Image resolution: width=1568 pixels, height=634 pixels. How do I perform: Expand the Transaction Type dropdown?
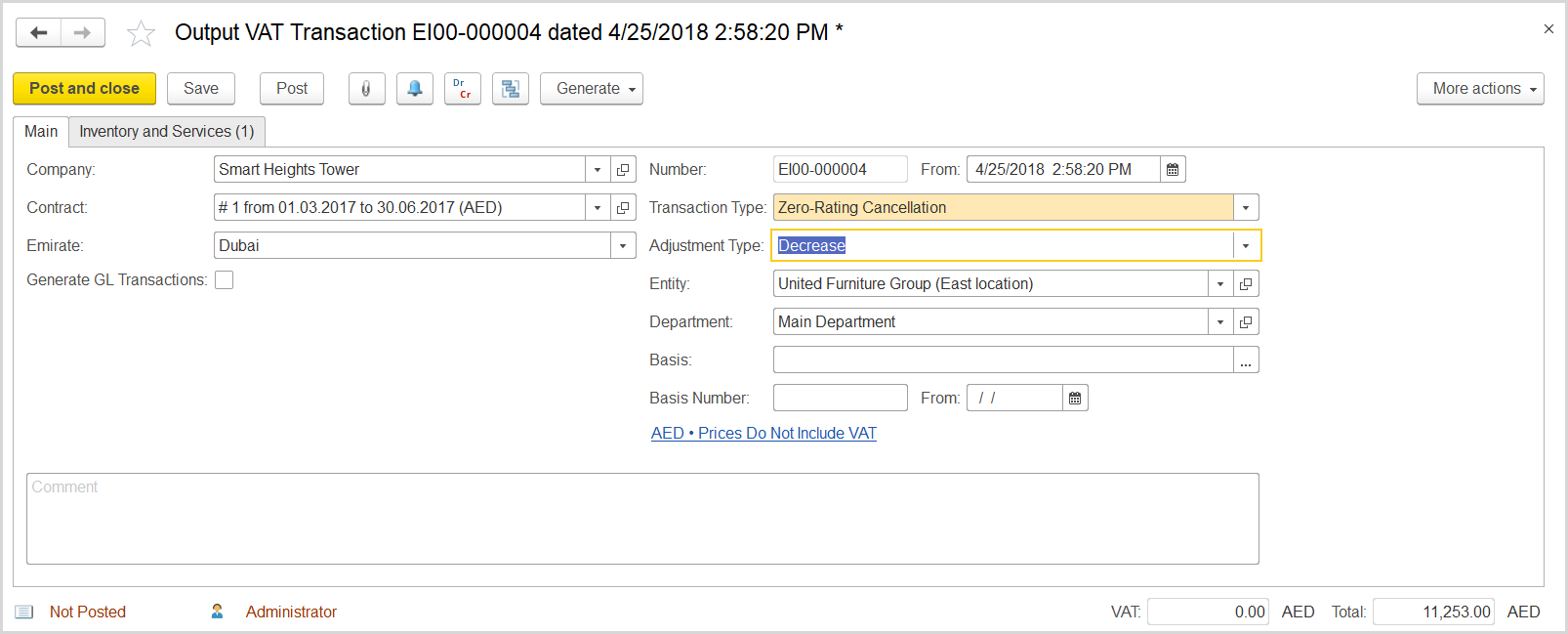[x=1246, y=207]
